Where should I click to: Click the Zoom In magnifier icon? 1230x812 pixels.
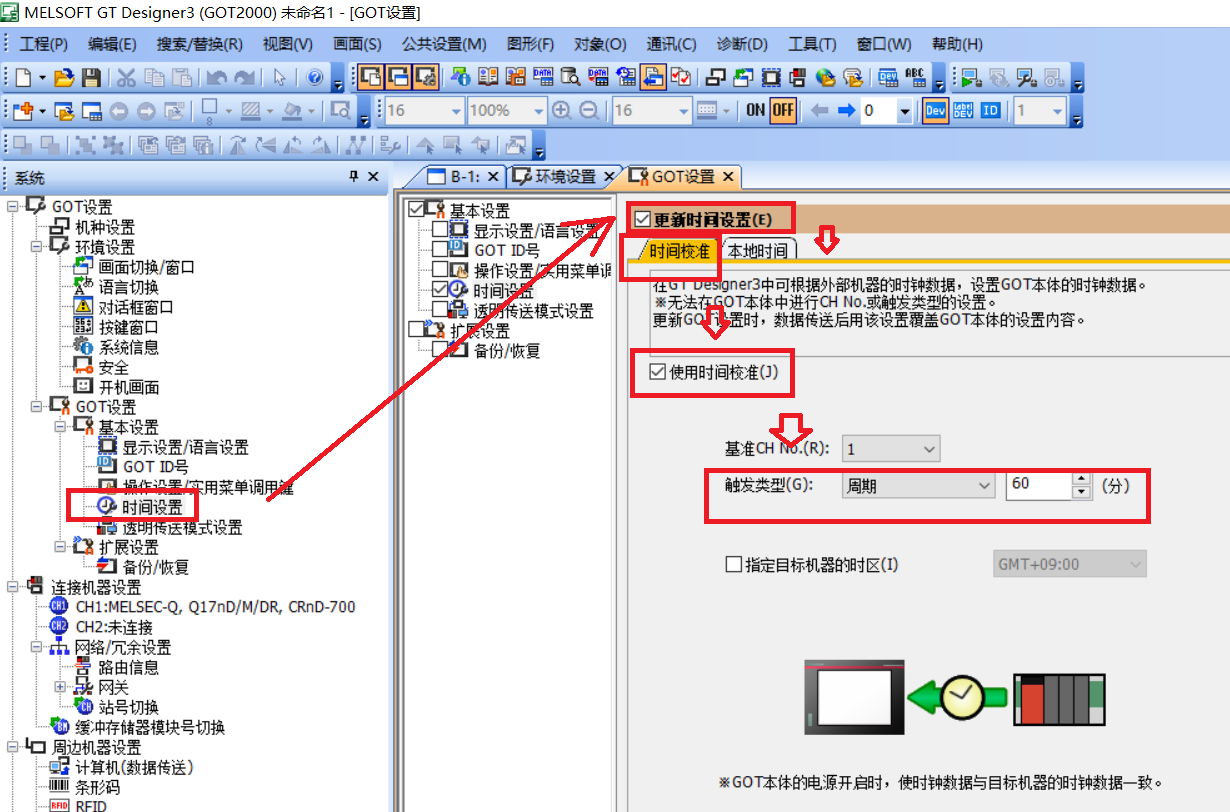tap(561, 111)
